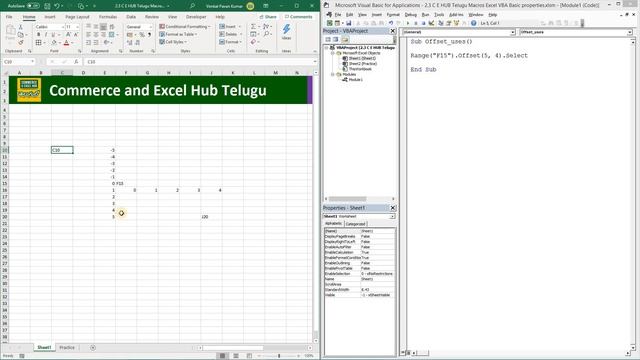The height and width of the screenshot is (360, 640).
Task: Open the Find & Select magnifier icon
Action: [266, 34]
